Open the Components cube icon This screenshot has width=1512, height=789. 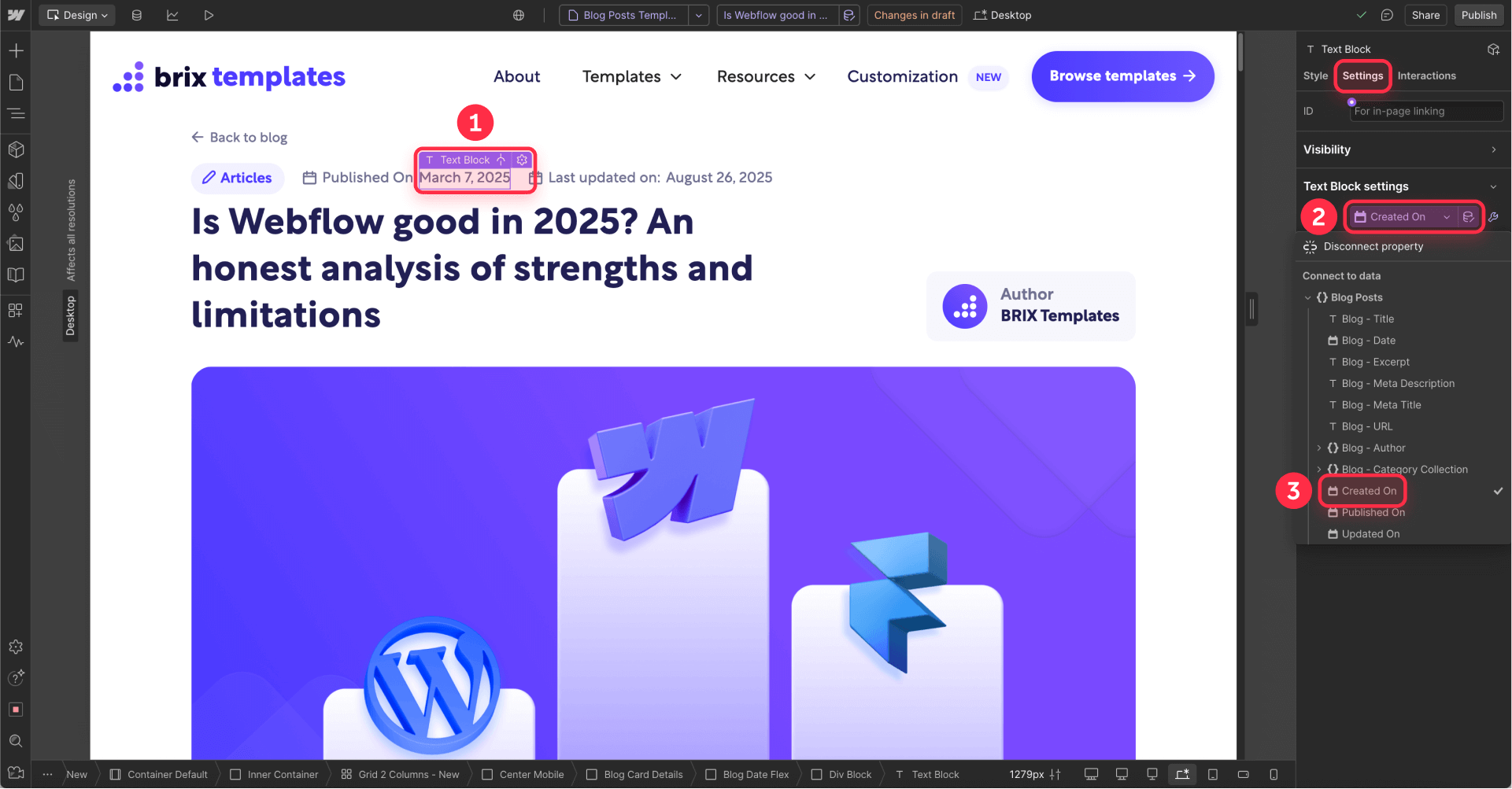(x=16, y=149)
